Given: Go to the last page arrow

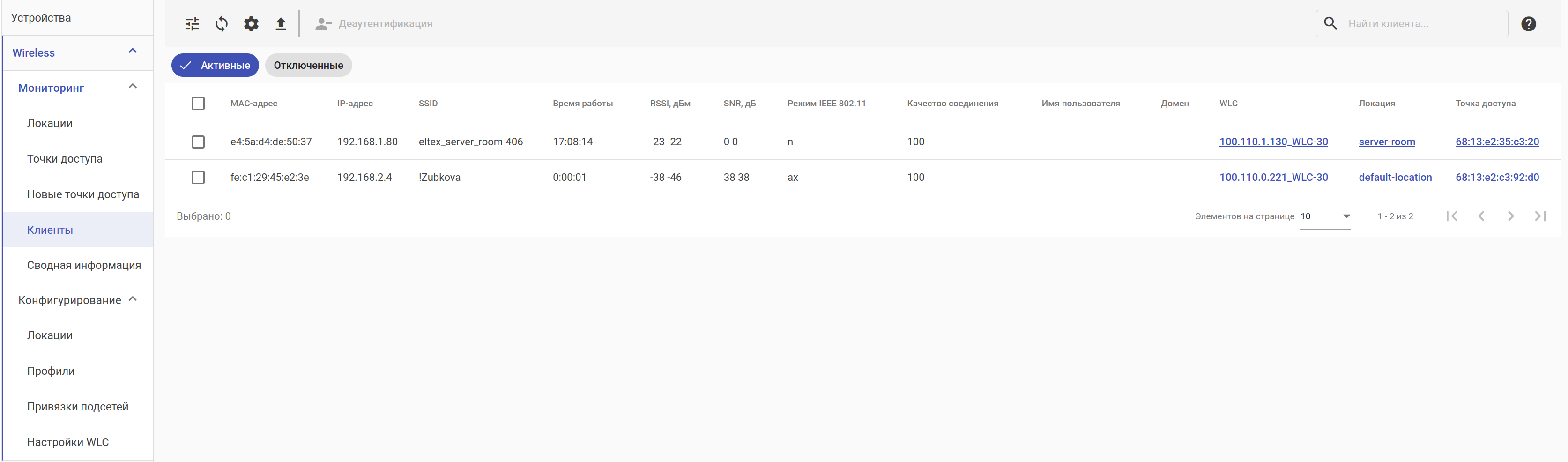Looking at the screenshot, I should click(1540, 216).
